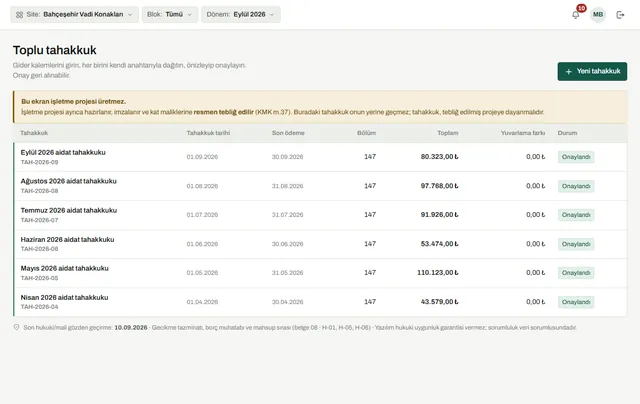The width and height of the screenshot is (640, 404).
Task: Click the code TAH-2026-09
Action: [39, 162]
